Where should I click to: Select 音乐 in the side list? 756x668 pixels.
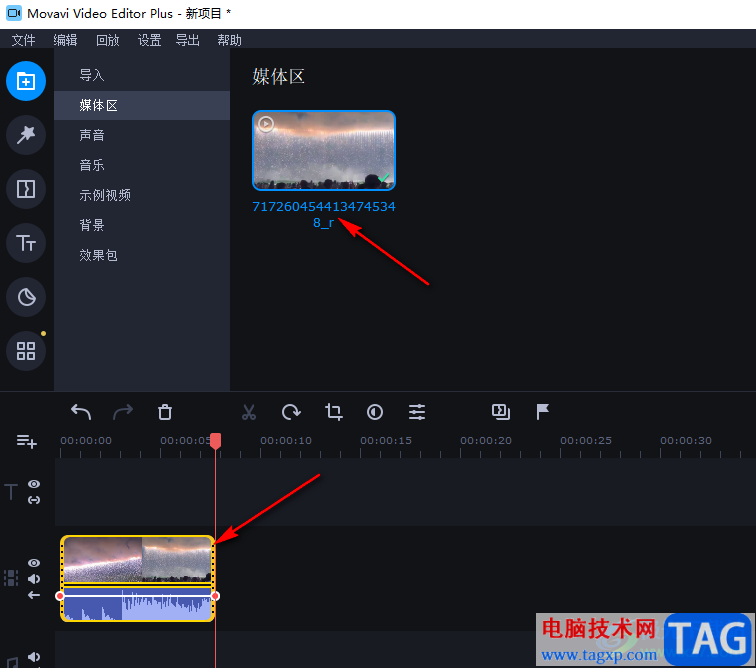click(x=142, y=165)
